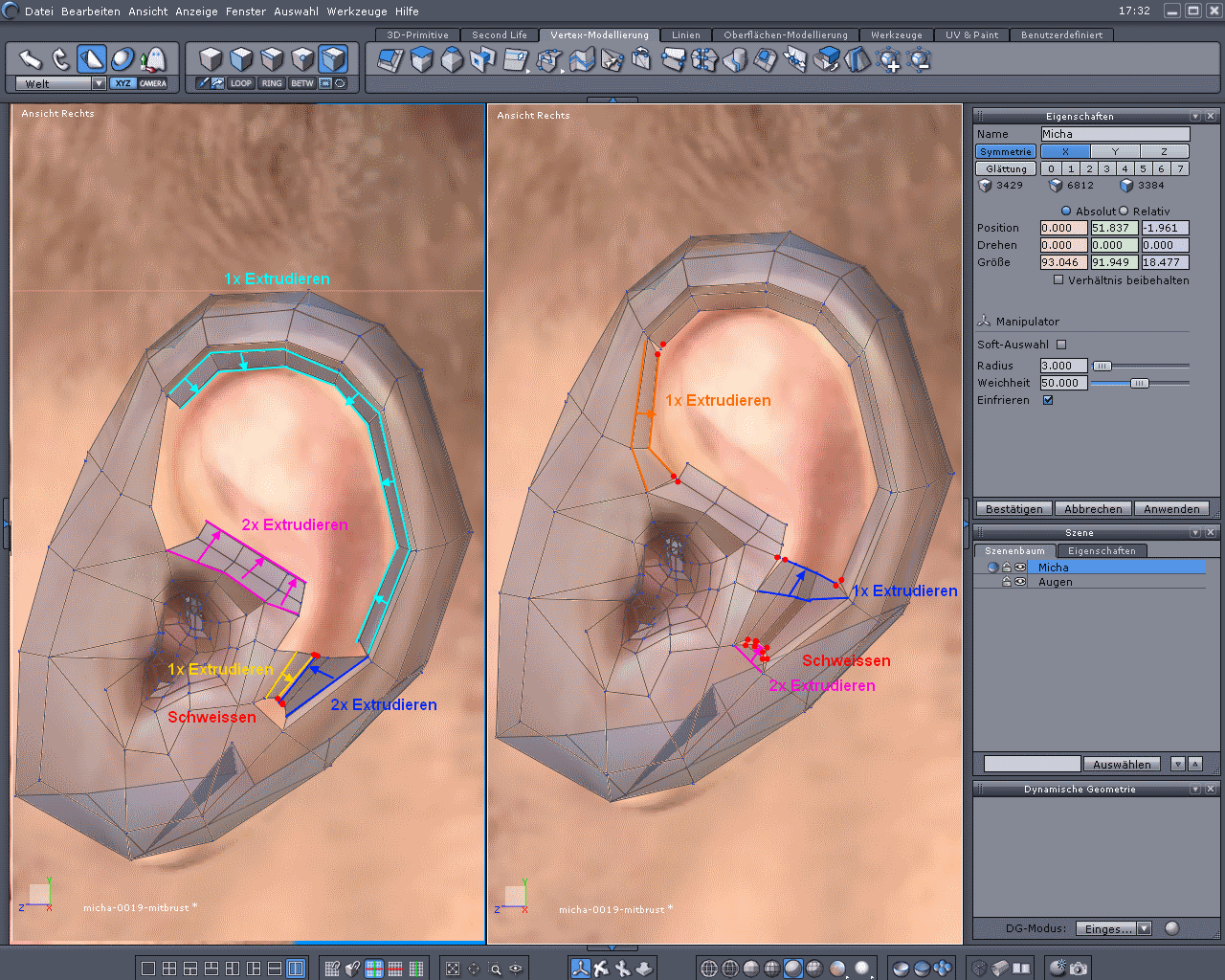This screenshot has width=1225, height=980.
Task: Select the tessellate tool with the two-curve zigzag
Action: 581,60
